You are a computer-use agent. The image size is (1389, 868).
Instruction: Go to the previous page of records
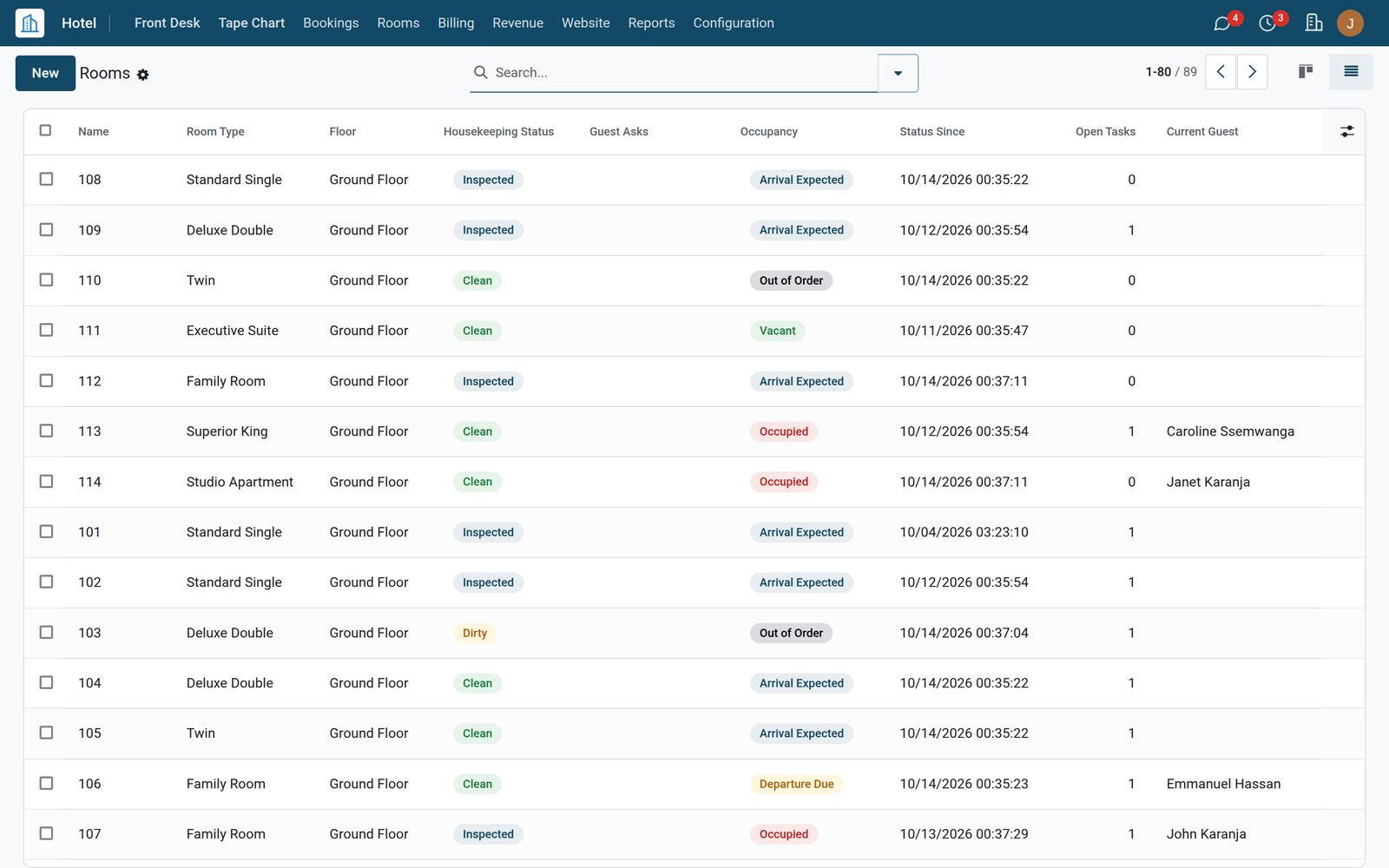pos(1221,72)
